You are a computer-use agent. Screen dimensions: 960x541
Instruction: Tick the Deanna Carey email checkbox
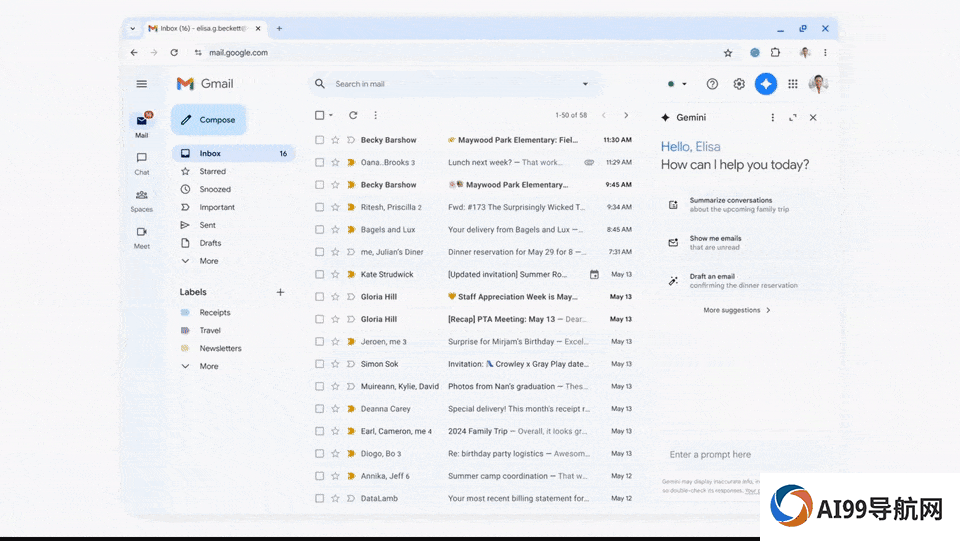320,408
